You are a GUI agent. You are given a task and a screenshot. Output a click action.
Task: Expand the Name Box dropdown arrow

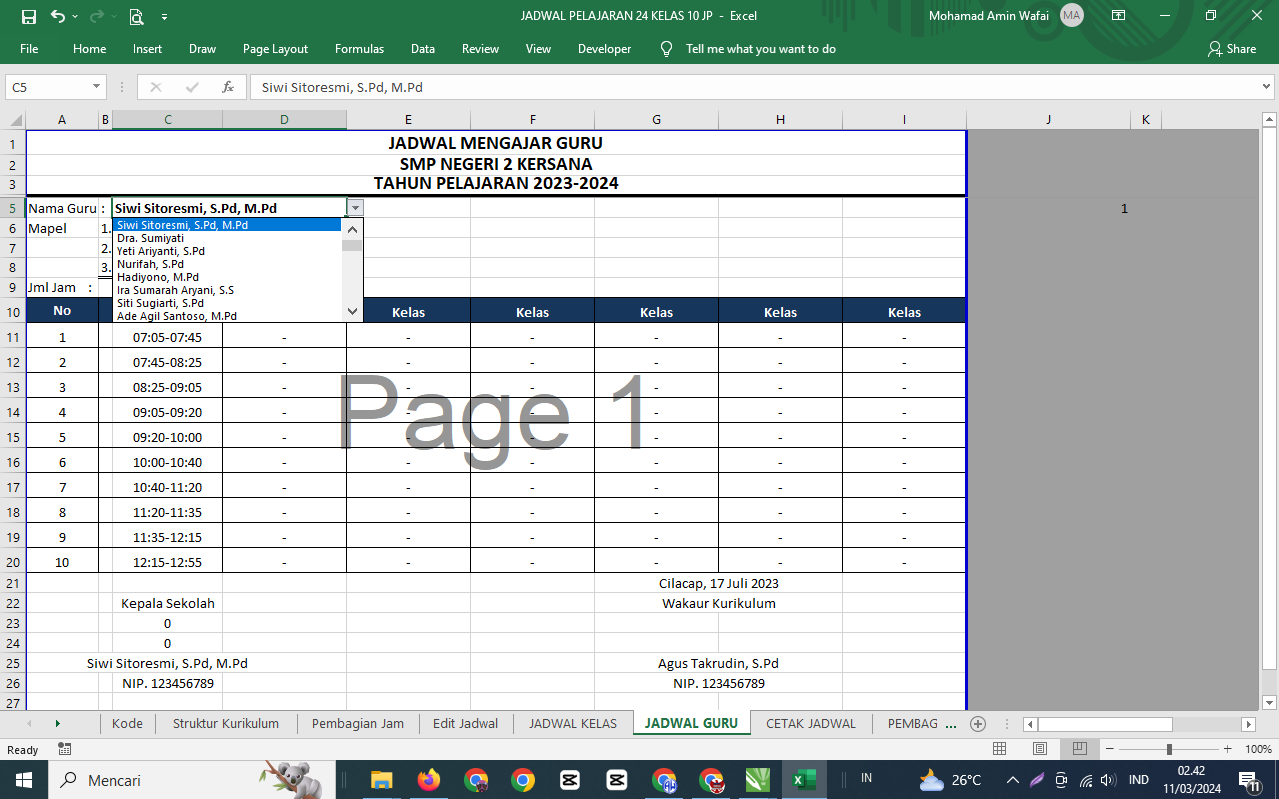point(96,87)
